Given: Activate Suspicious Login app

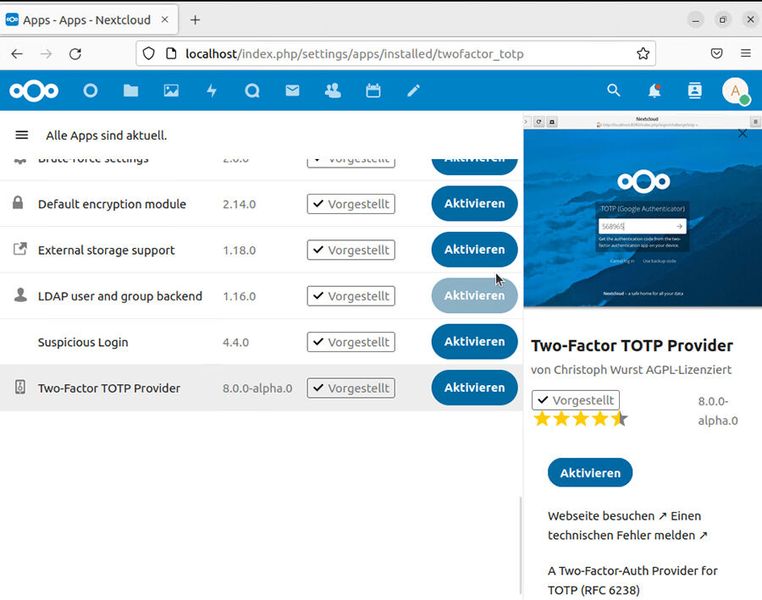Looking at the screenshot, I should pyautogui.click(x=474, y=342).
